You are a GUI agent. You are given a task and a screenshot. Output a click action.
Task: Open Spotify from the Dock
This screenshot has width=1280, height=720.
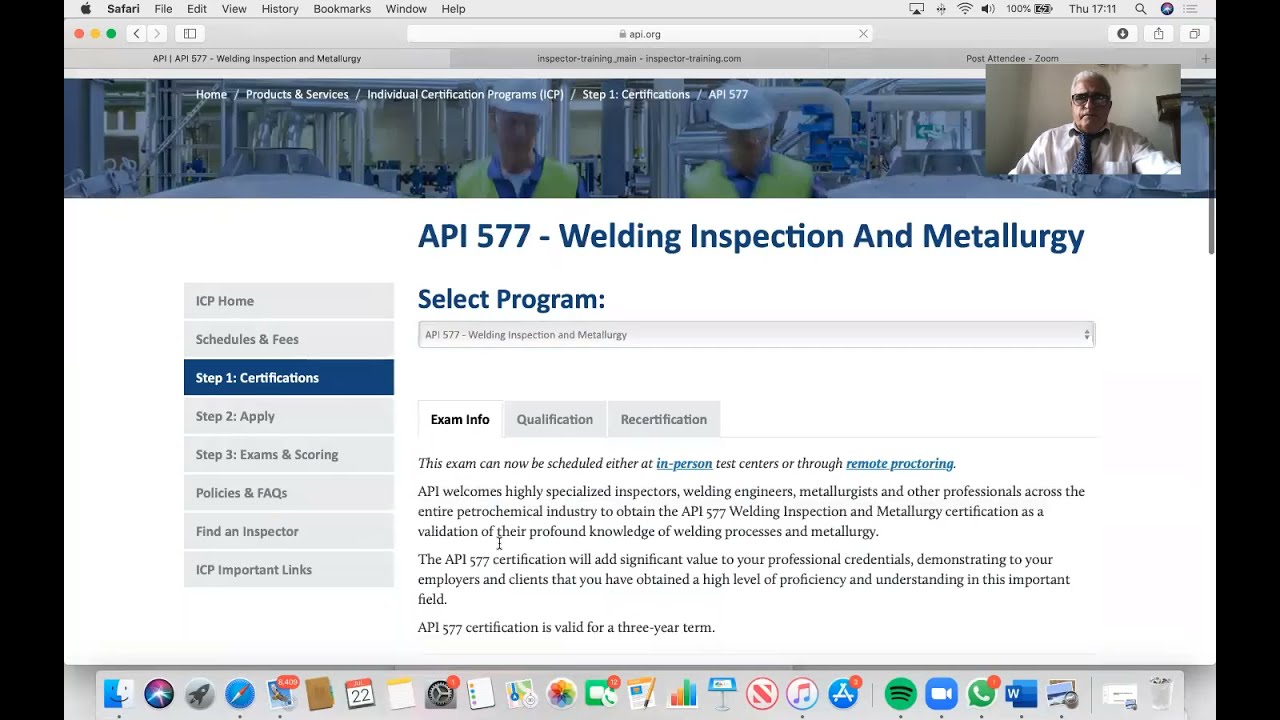click(x=901, y=693)
